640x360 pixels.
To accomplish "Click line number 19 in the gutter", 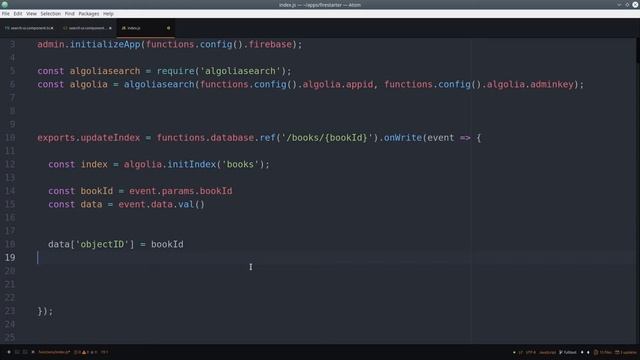I will pyautogui.click(x=10, y=258).
